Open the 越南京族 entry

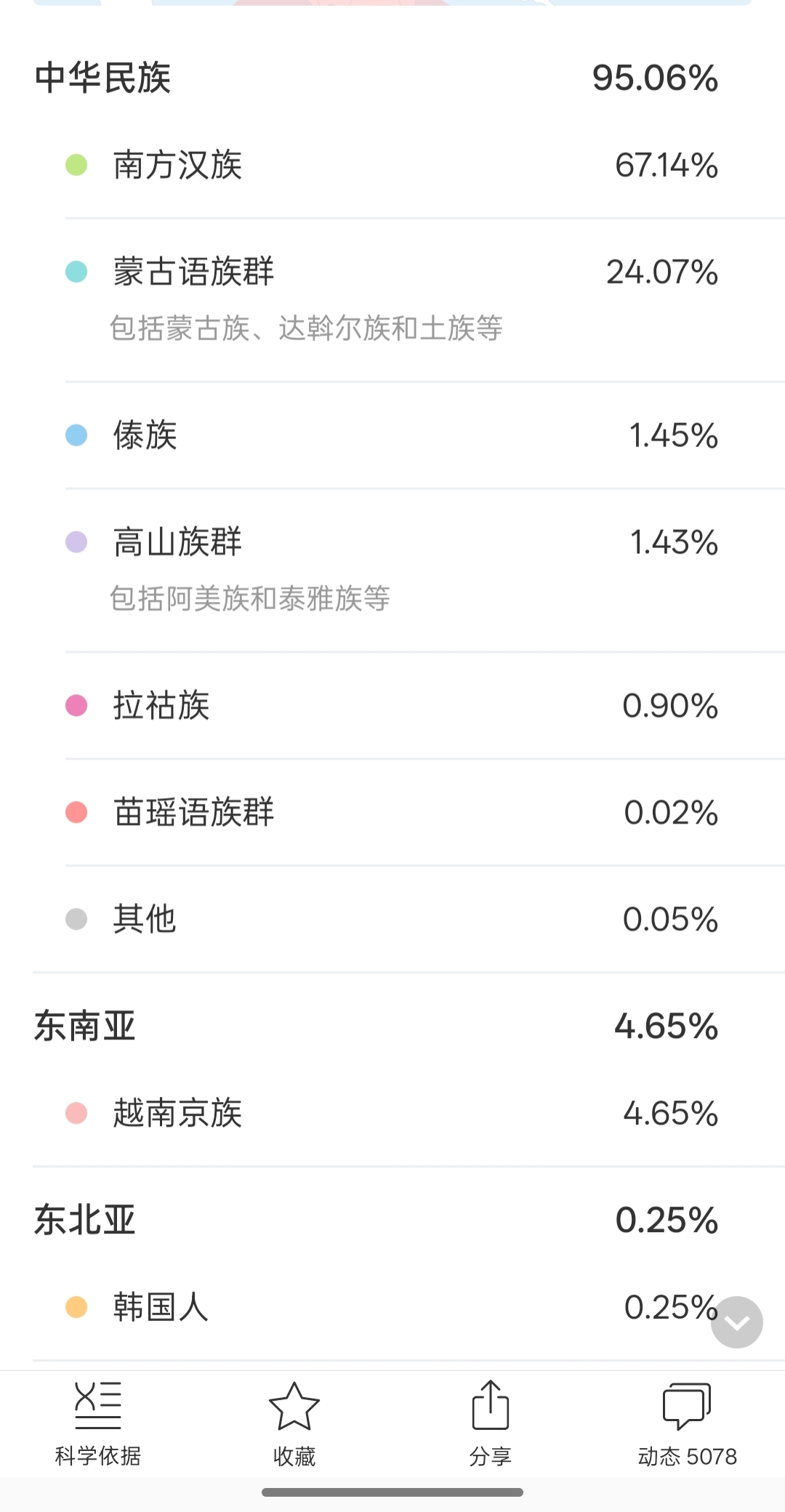177,1113
